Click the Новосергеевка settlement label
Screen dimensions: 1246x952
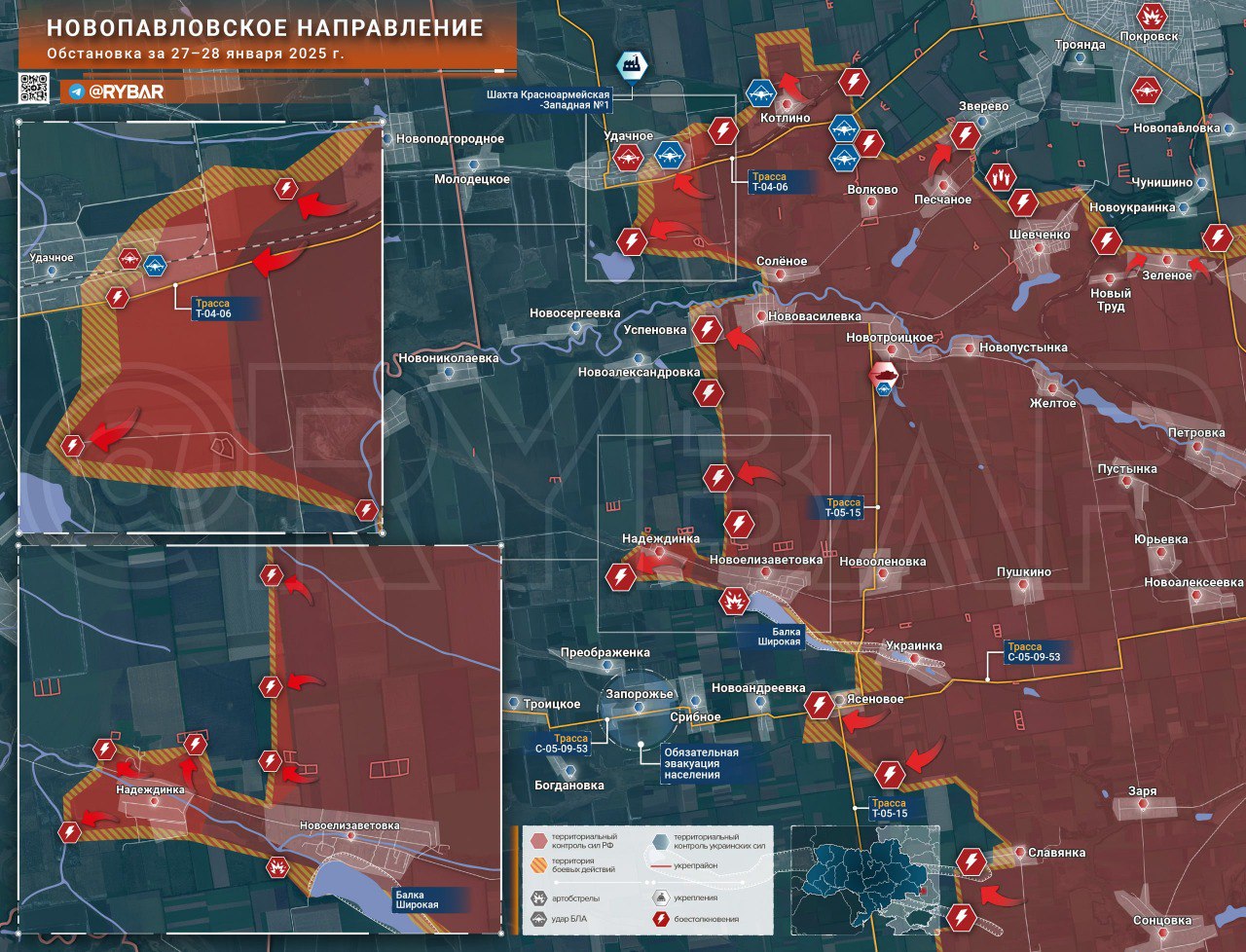[x=575, y=313]
